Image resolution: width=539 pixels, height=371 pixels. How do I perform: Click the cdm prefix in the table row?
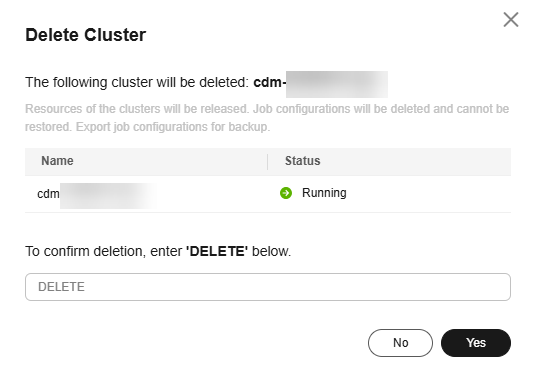click(48, 194)
